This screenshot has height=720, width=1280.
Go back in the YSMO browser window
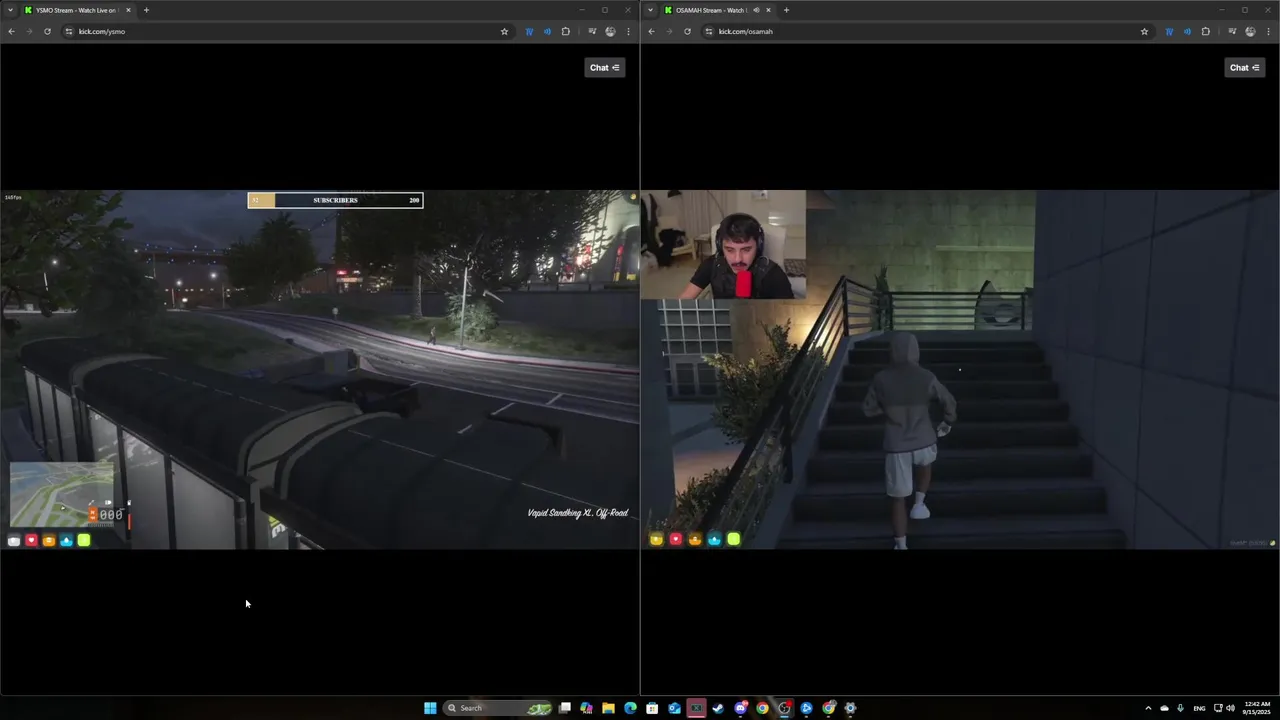pos(11,31)
